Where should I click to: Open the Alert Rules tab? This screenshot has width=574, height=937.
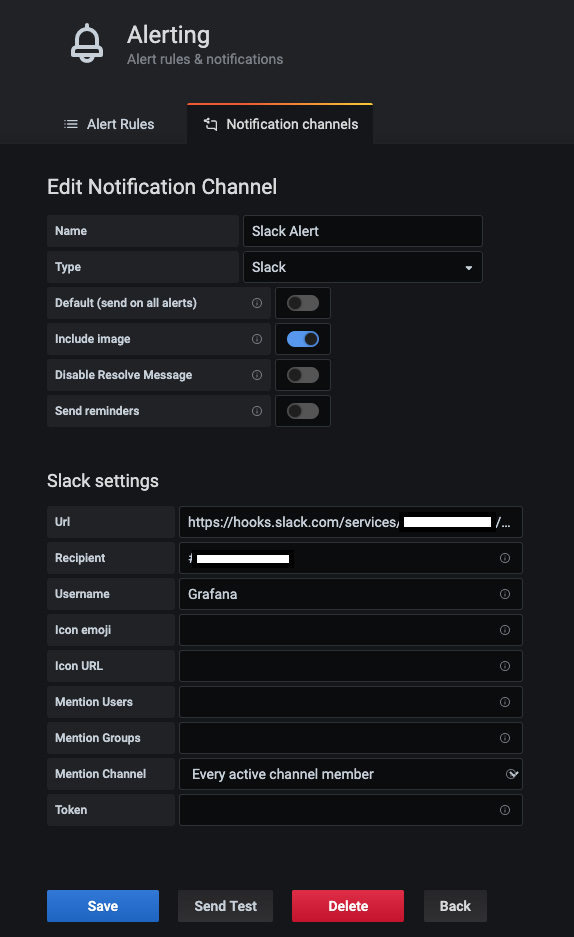click(x=109, y=124)
